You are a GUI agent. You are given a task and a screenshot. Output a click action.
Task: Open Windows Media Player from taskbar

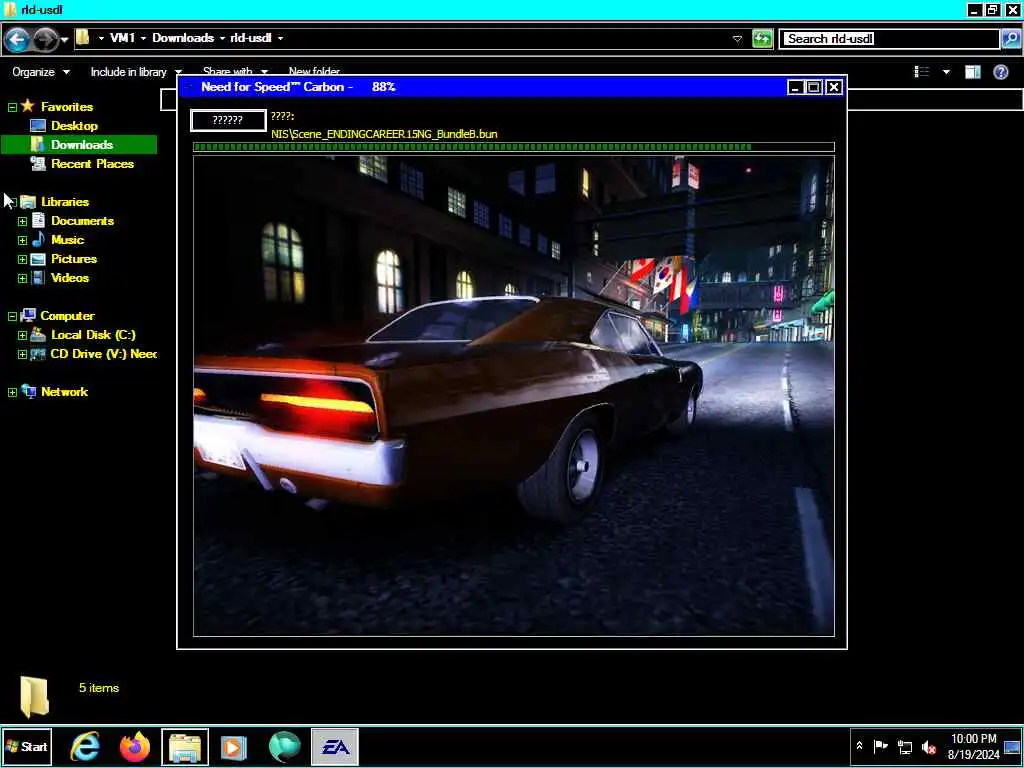click(x=234, y=747)
